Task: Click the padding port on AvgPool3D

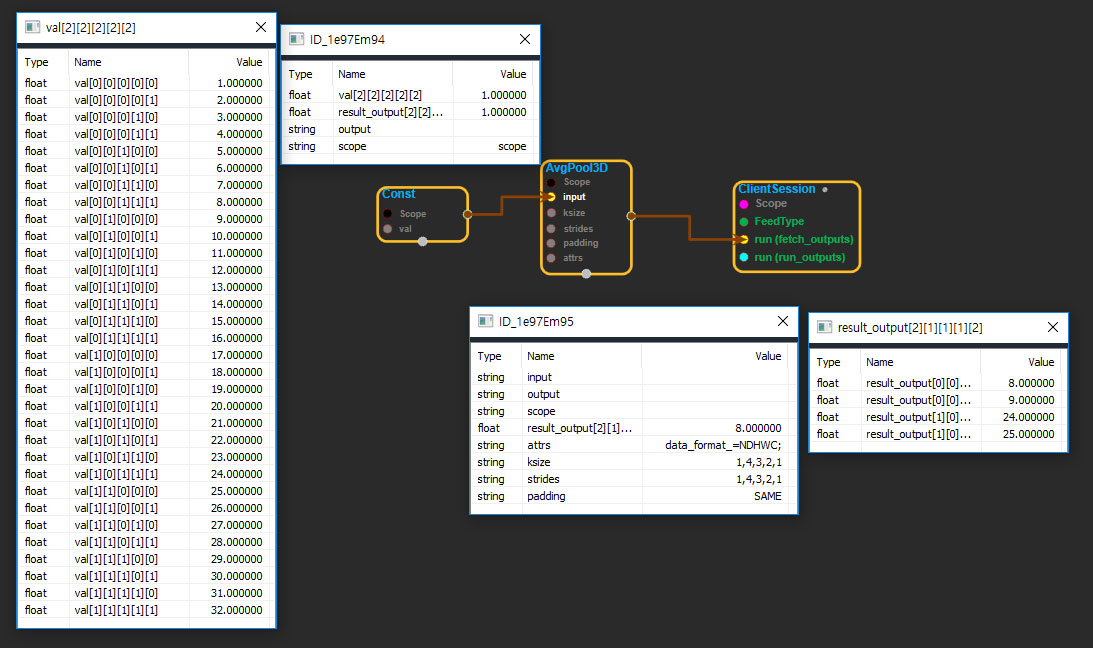Action: pos(551,243)
